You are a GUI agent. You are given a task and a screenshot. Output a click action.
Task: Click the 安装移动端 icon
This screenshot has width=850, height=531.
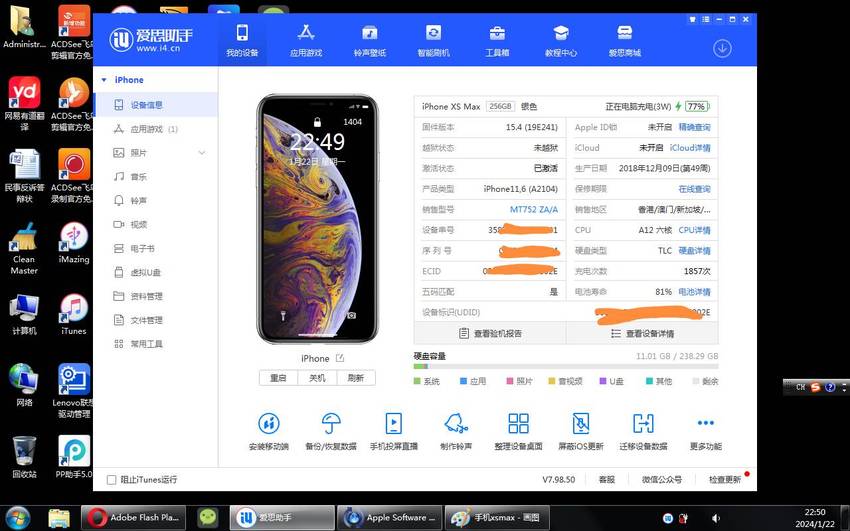pos(269,423)
